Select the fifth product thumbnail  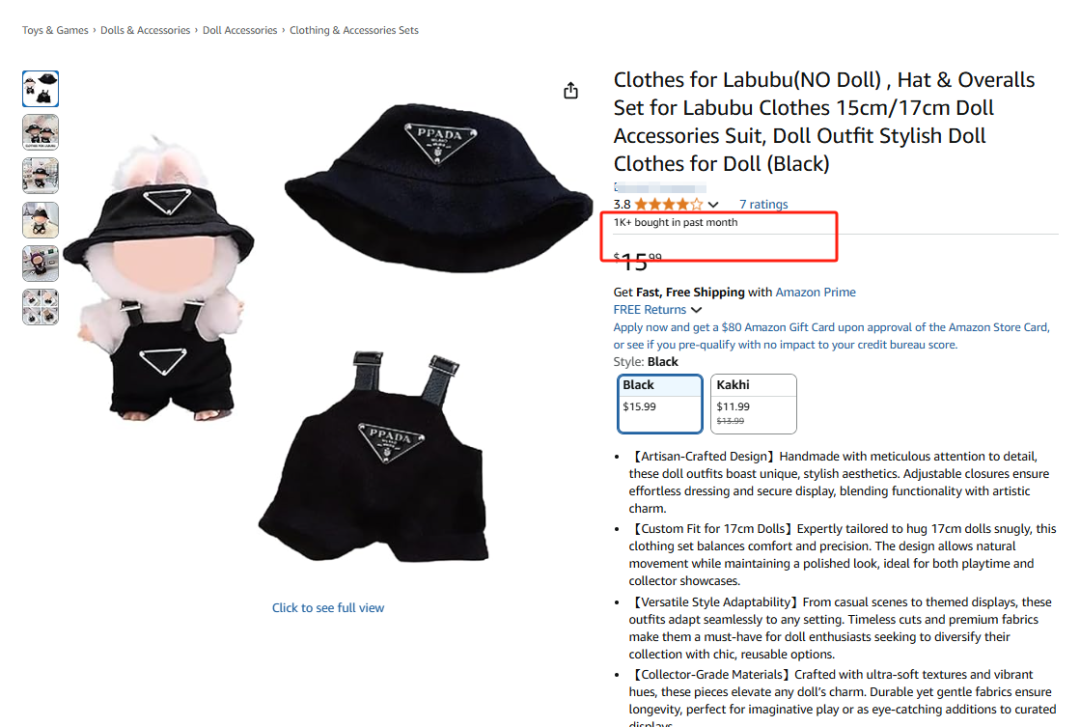pos(40,263)
